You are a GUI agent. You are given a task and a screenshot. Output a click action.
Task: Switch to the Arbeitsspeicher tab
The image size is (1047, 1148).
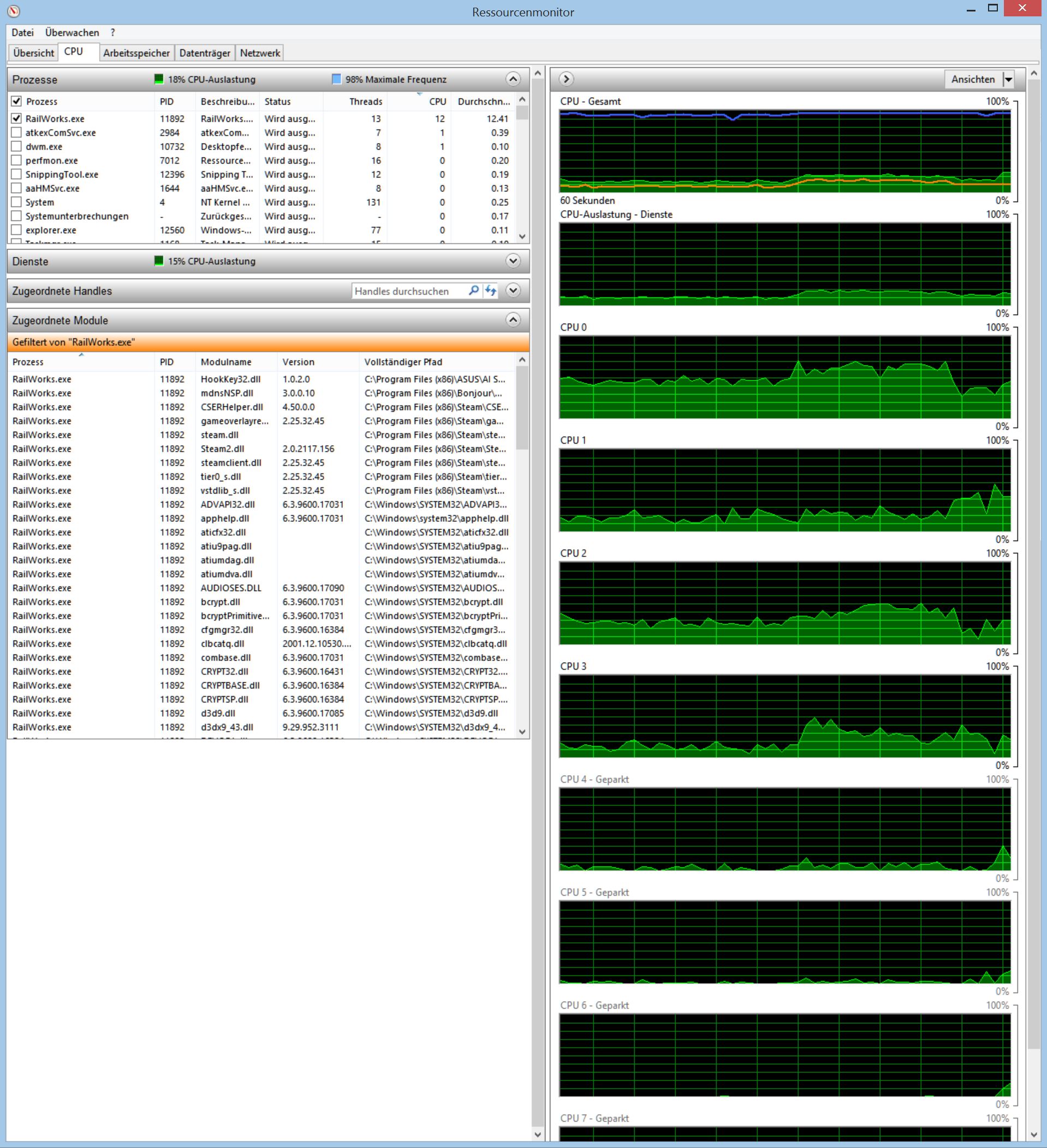point(136,53)
